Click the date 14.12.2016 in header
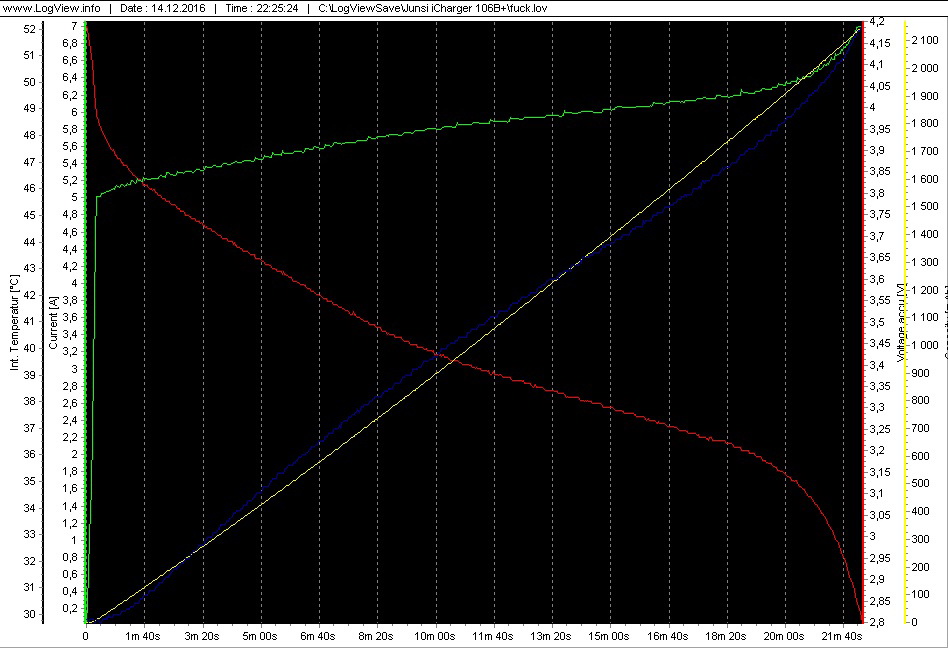This screenshot has width=948, height=648. (x=165, y=8)
